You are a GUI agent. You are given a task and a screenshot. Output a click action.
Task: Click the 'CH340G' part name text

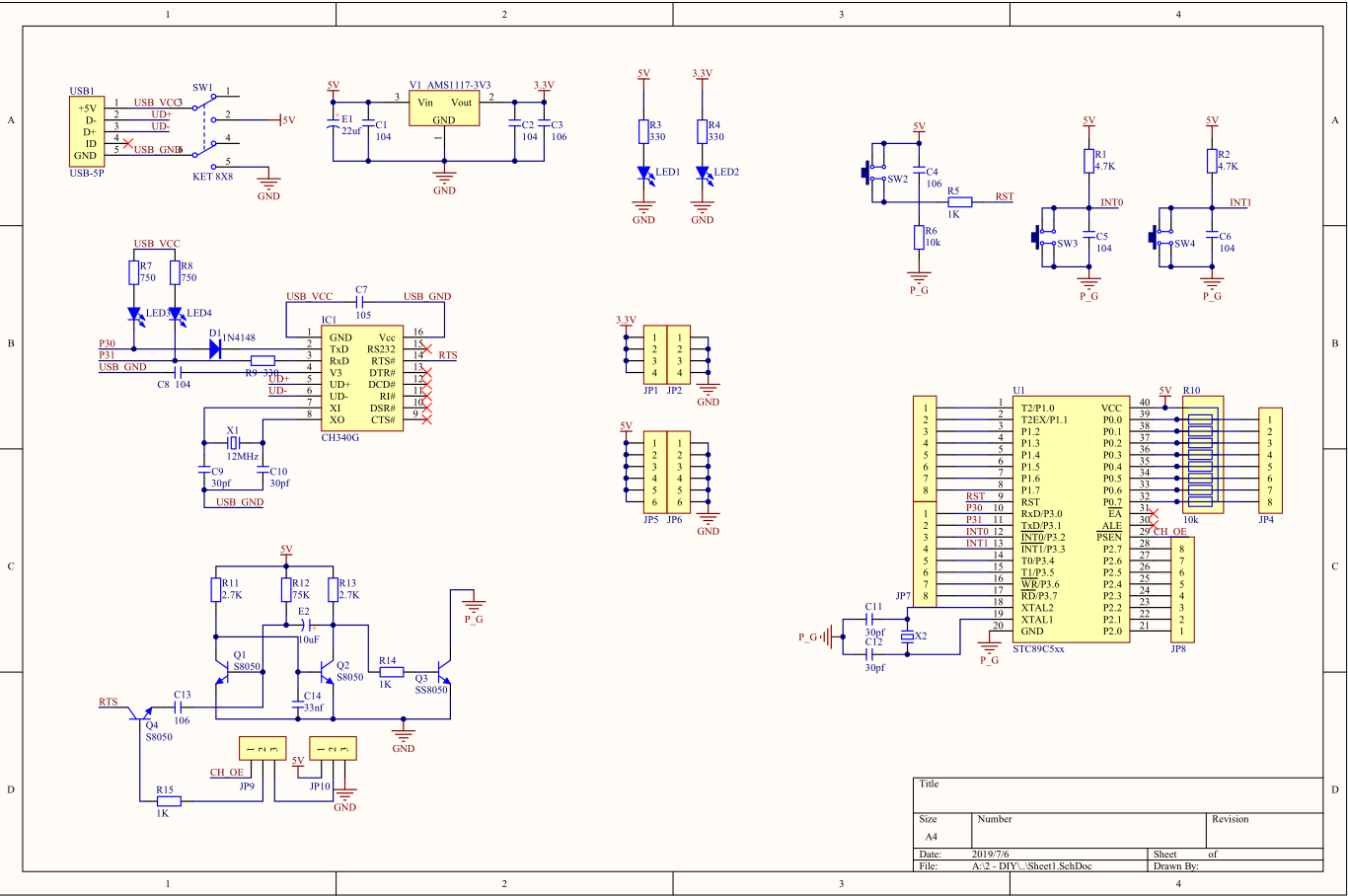coord(340,437)
